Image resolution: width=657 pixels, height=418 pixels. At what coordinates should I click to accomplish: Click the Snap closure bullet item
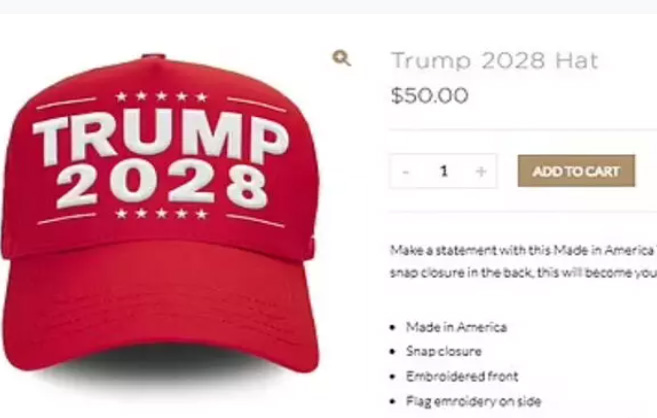pyautogui.click(x=444, y=351)
